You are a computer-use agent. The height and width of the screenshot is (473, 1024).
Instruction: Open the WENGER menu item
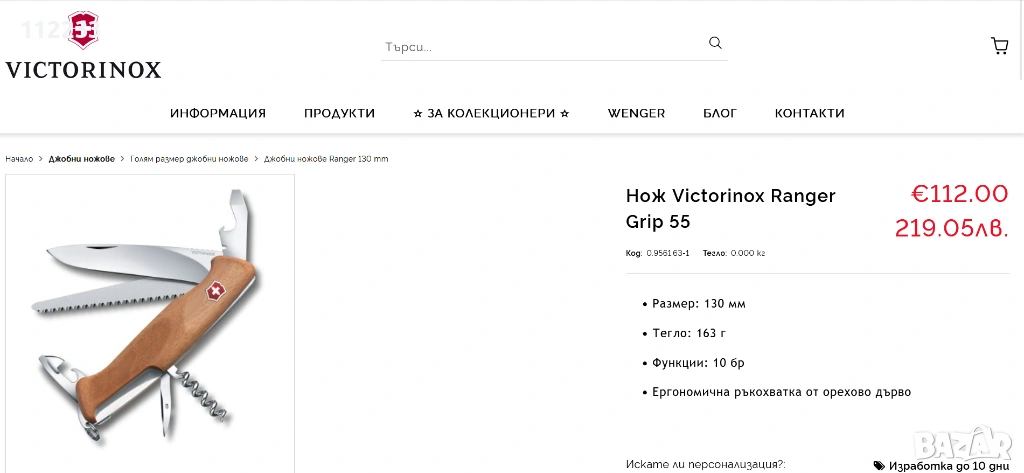[x=636, y=113]
